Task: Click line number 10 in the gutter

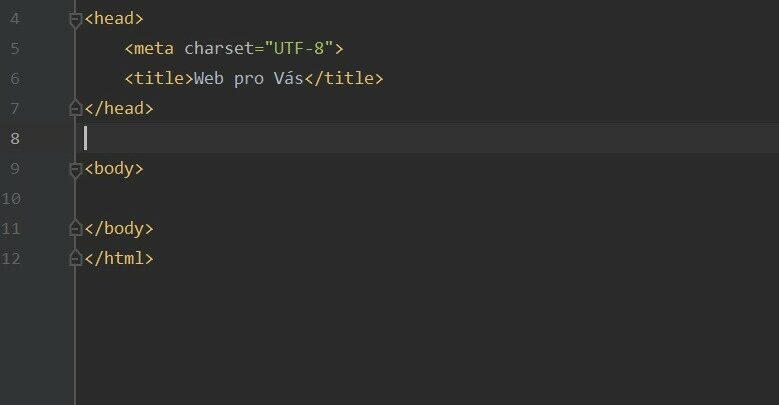Action: [11, 199]
